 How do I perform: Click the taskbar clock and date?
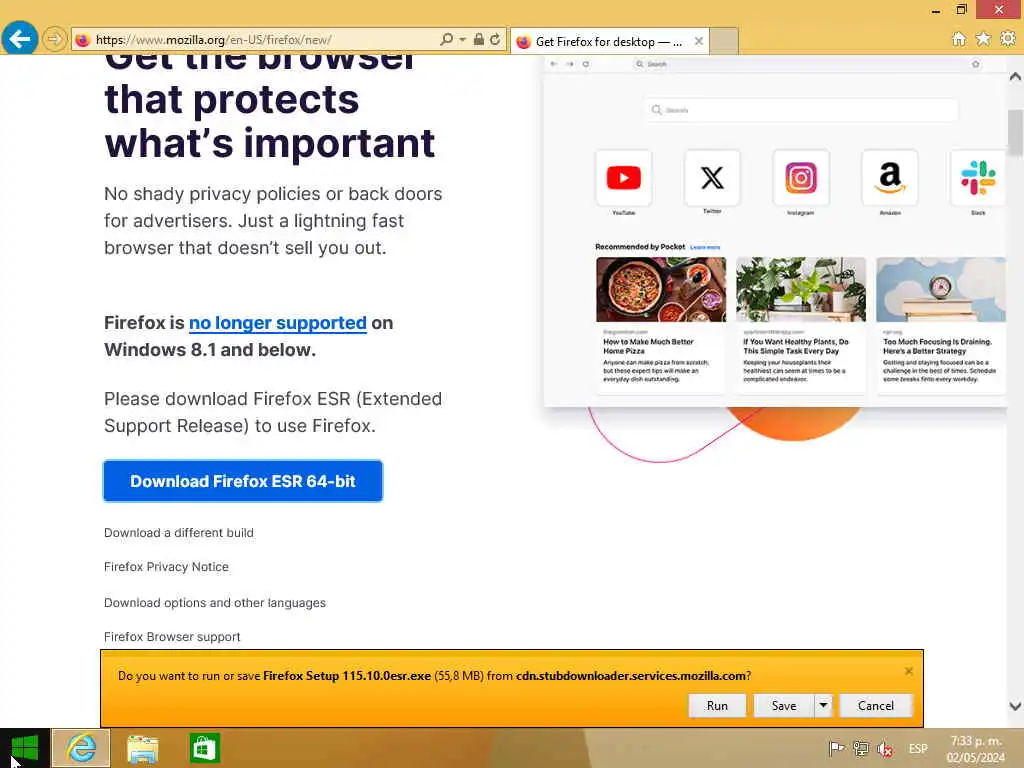pos(976,749)
